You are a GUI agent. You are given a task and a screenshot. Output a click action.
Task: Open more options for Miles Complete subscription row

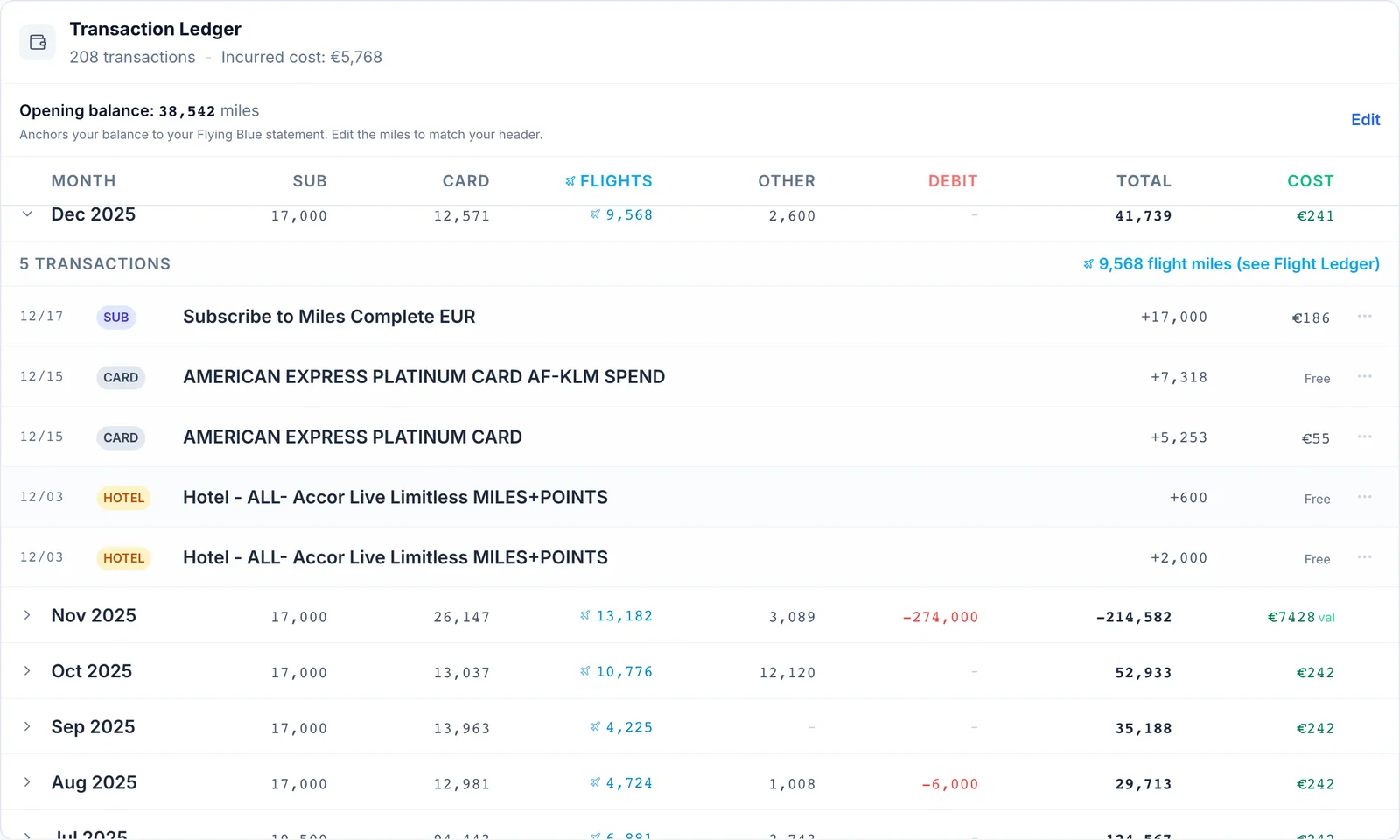(x=1364, y=316)
